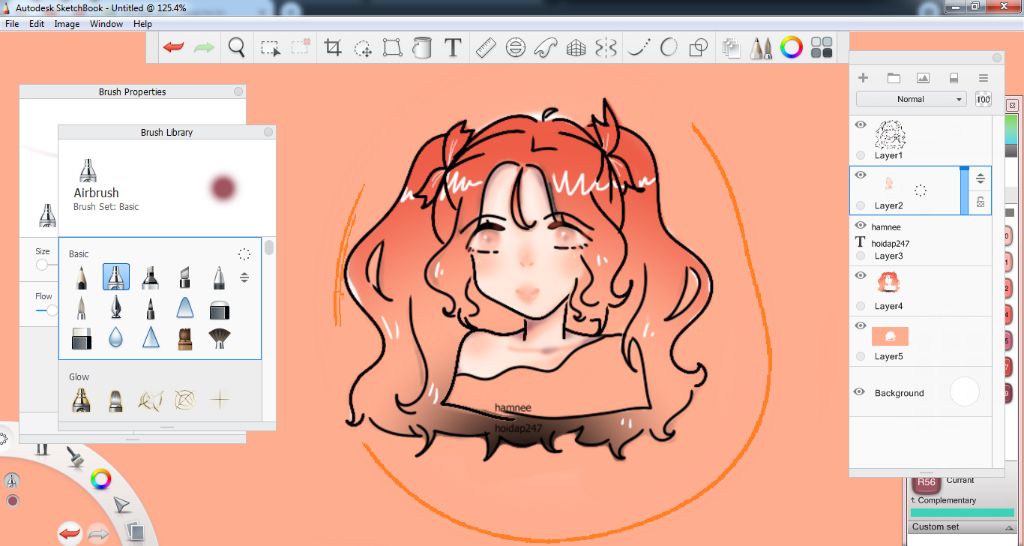The image size is (1024, 546).
Task: Open the Window menu
Action: (106, 24)
